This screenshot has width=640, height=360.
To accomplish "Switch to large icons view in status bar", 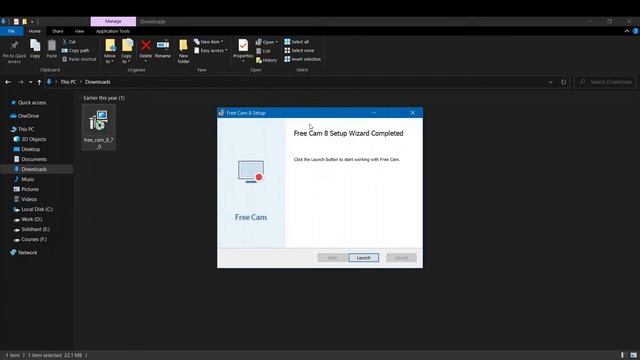I will pos(633,355).
